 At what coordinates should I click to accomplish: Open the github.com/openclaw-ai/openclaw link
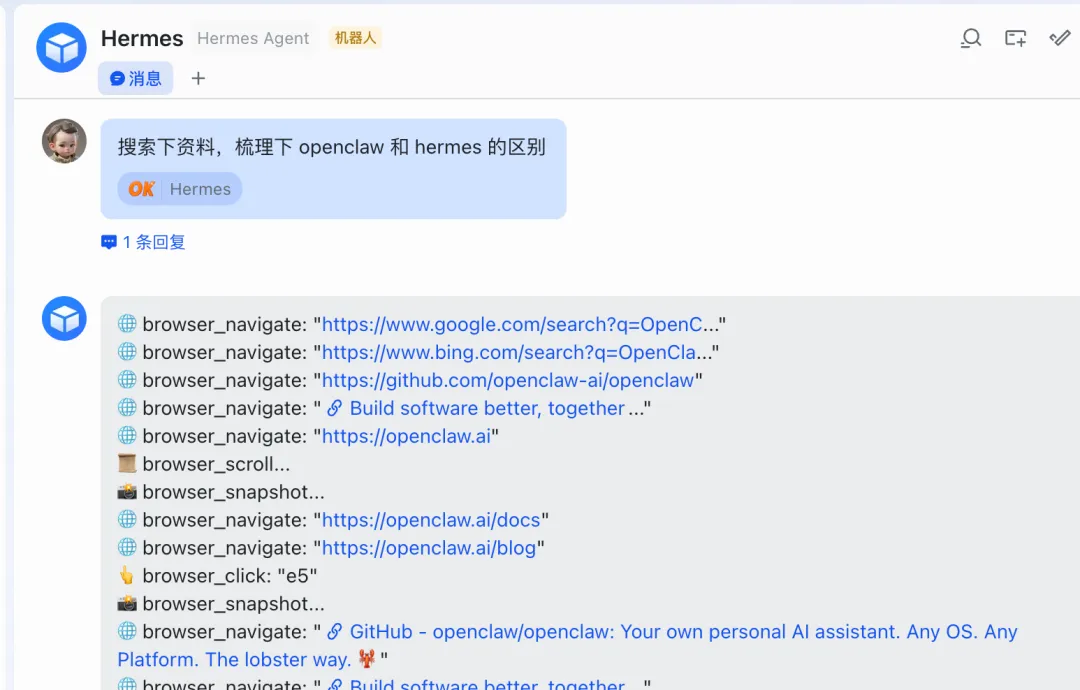(508, 380)
